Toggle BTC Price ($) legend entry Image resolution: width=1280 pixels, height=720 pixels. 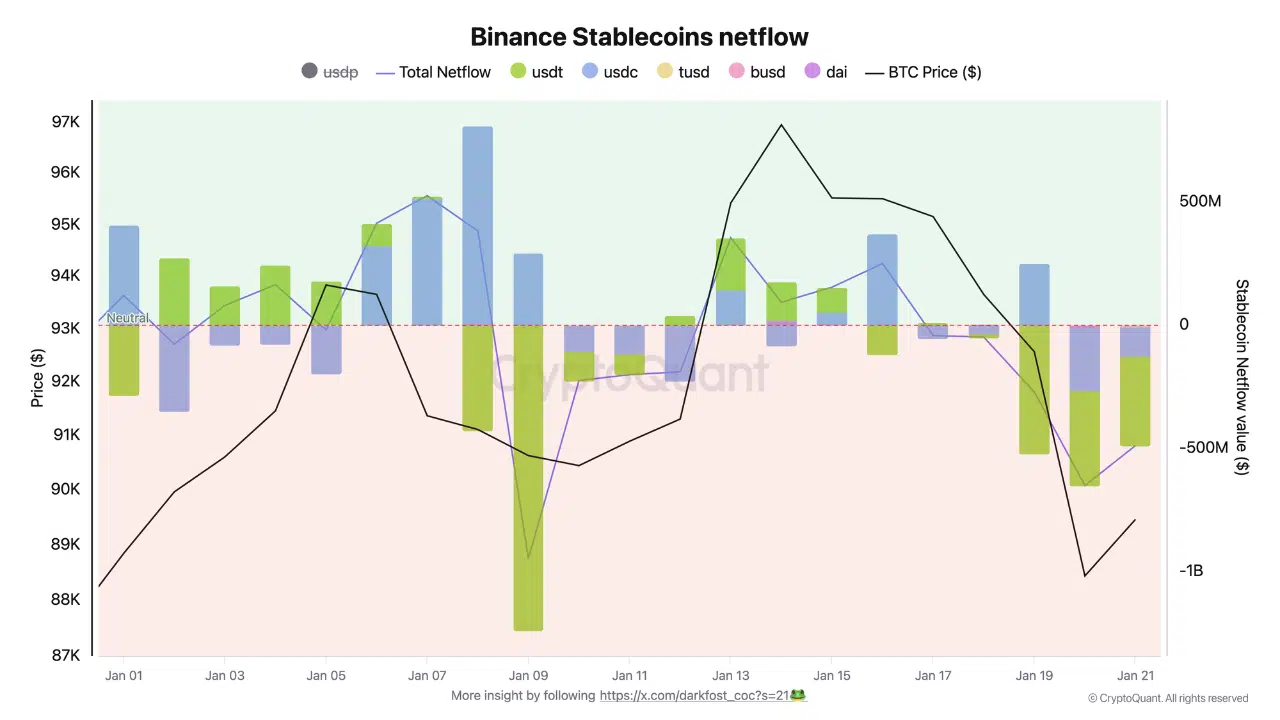pyautogui.click(x=923, y=72)
